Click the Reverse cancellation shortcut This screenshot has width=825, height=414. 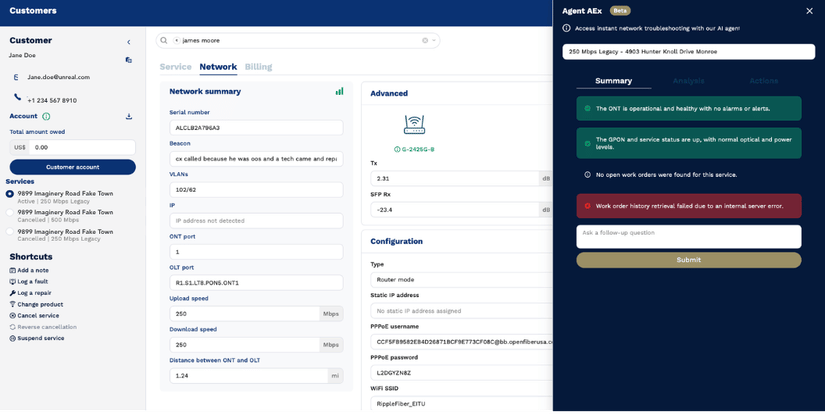pyautogui.click(x=43, y=327)
